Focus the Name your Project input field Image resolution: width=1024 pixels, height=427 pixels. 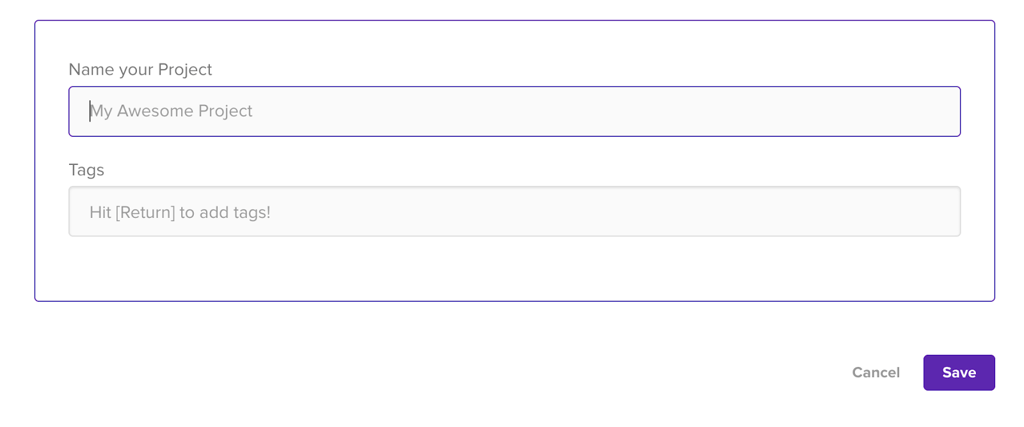515,112
